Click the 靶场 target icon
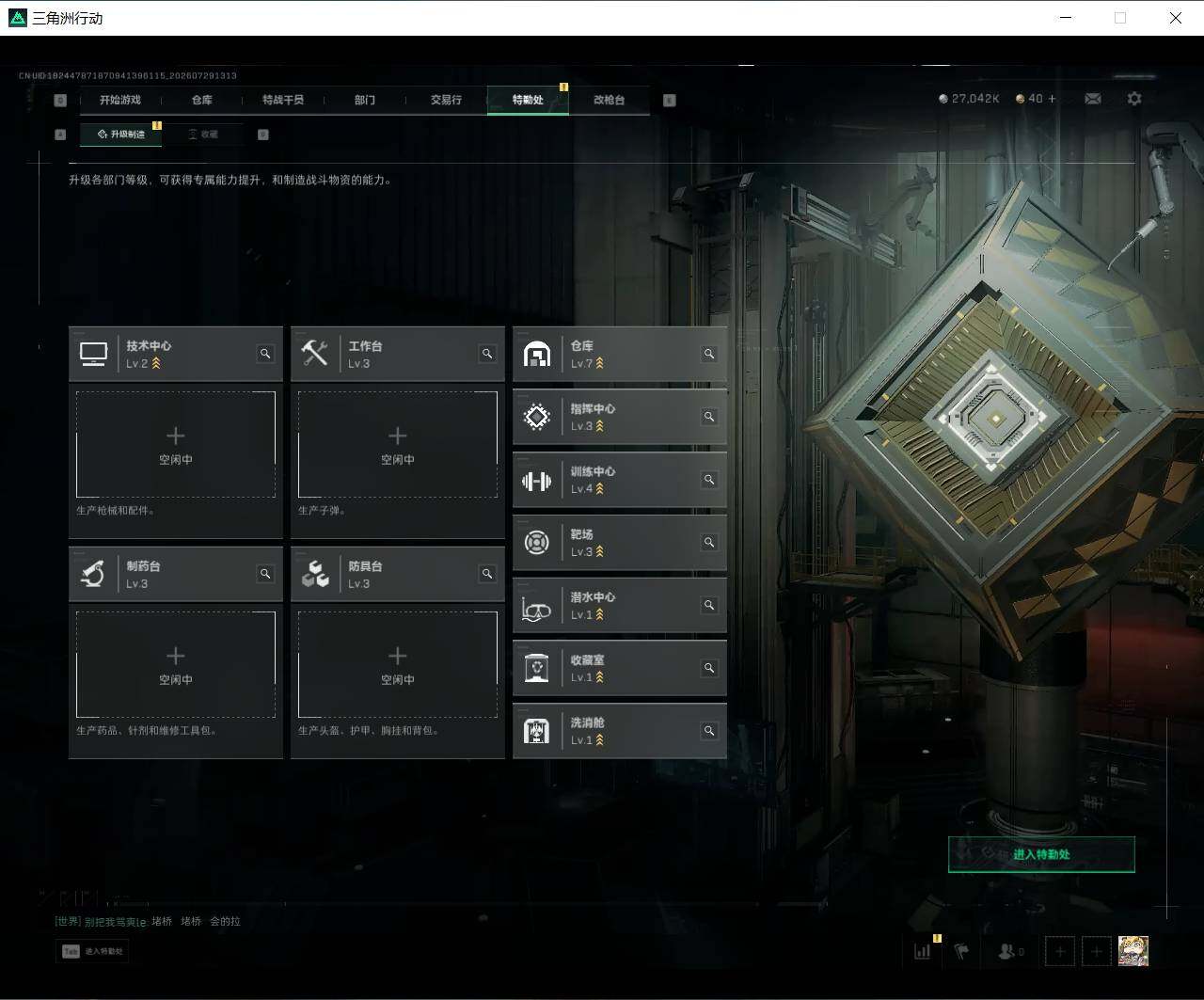The height and width of the screenshot is (1000, 1204). pyautogui.click(x=537, y=543)
